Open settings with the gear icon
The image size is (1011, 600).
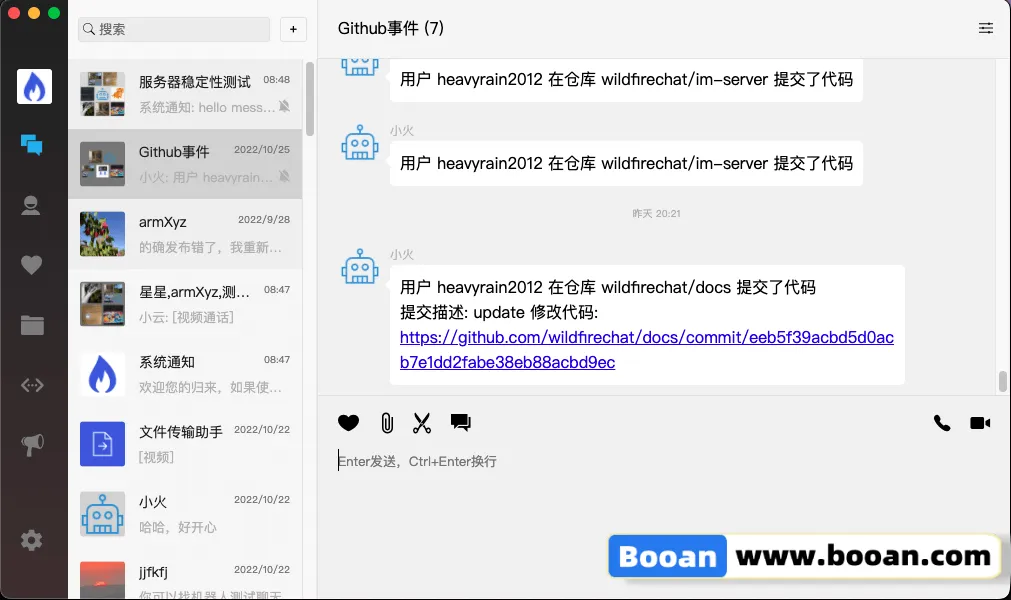[x=31, y=540]
